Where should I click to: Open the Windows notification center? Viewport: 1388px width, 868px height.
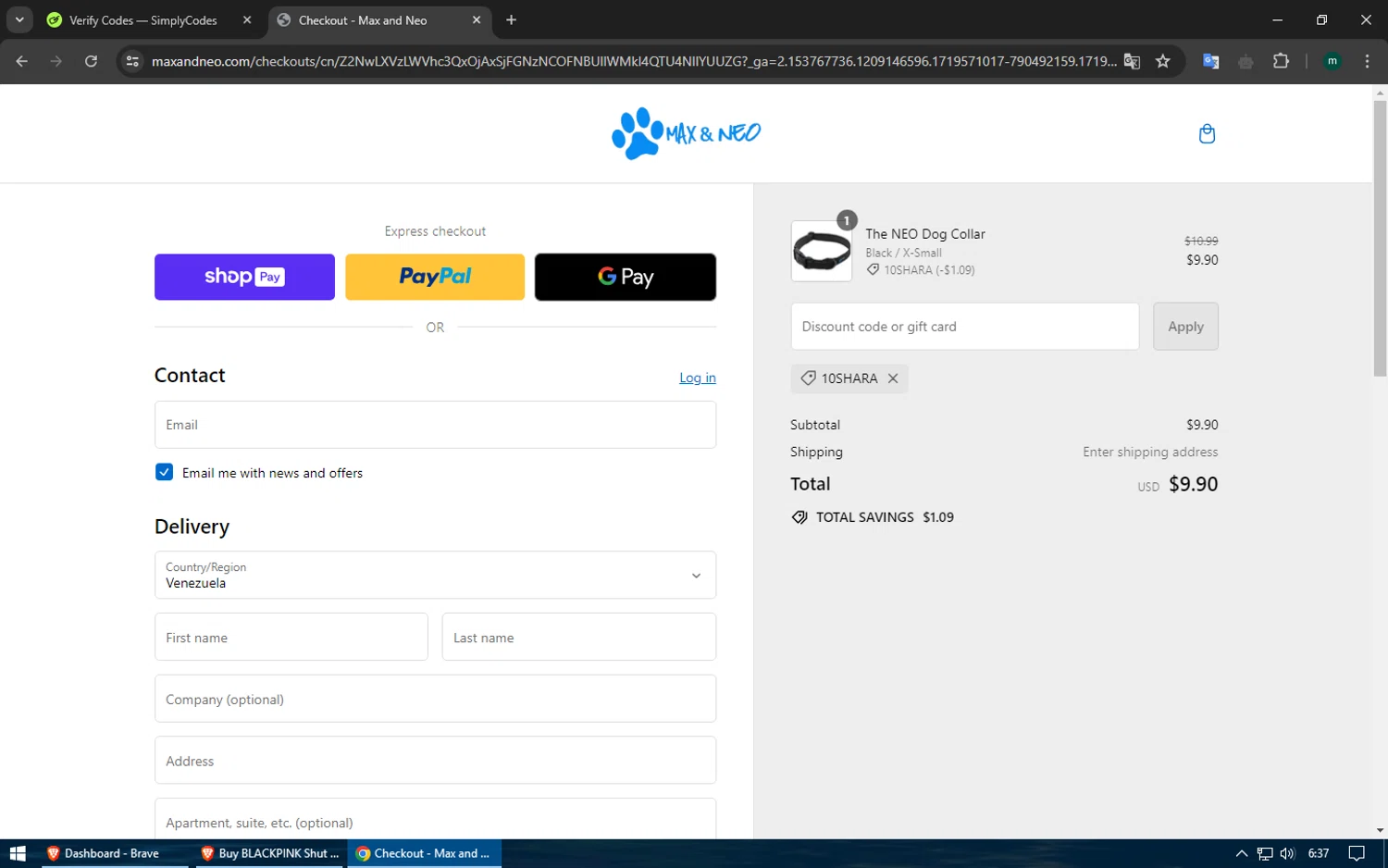click(x=1357, y=853)
